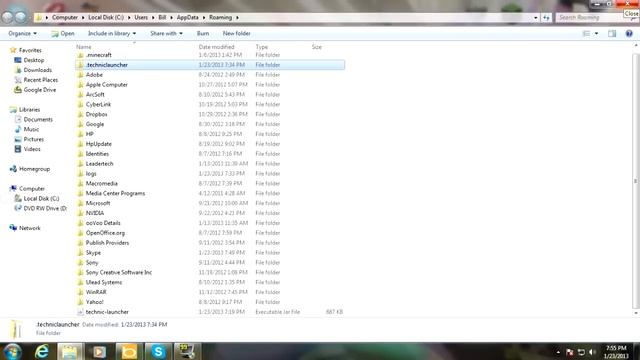Viewport: 640px width, 360px height.
Task: Open the Windows Start button
Action: (12, 351)
